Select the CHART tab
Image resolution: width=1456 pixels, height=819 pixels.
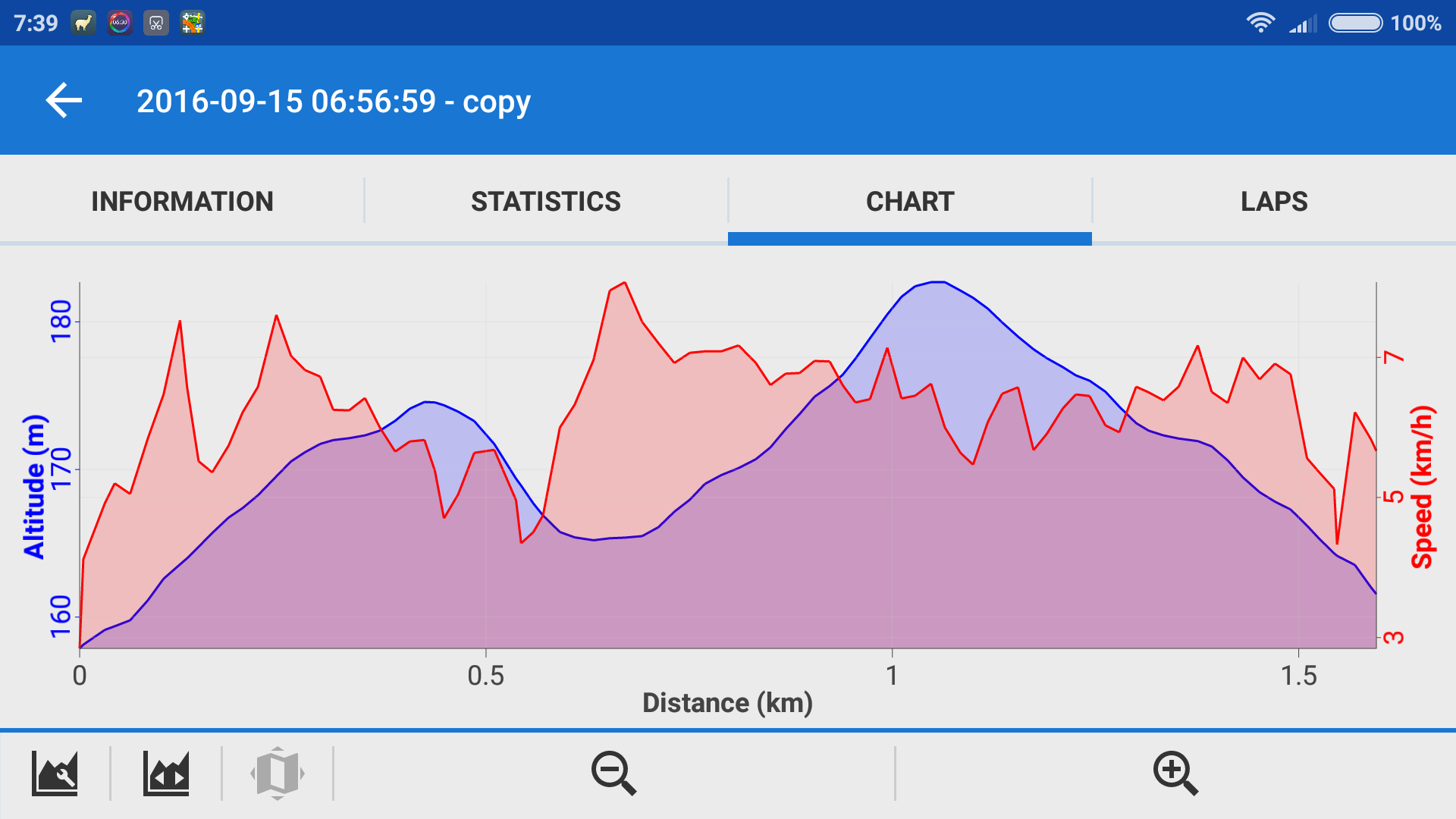[x=909, y=201]
